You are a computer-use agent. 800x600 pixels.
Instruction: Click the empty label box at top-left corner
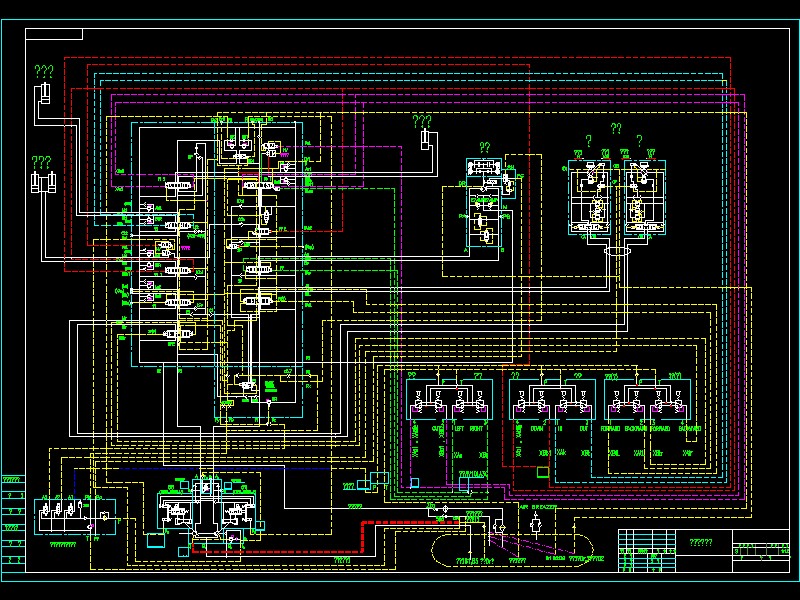[54, 34]
